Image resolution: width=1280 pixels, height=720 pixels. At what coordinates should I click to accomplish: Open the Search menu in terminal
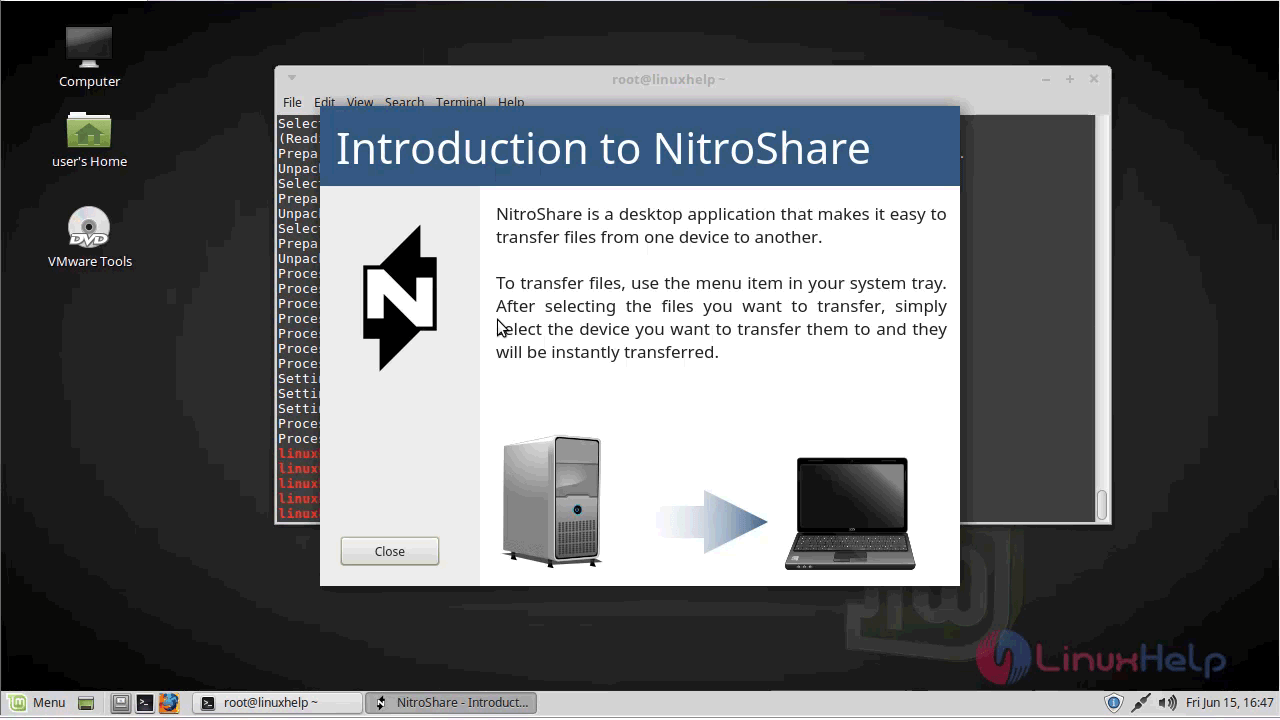point(404,102)
